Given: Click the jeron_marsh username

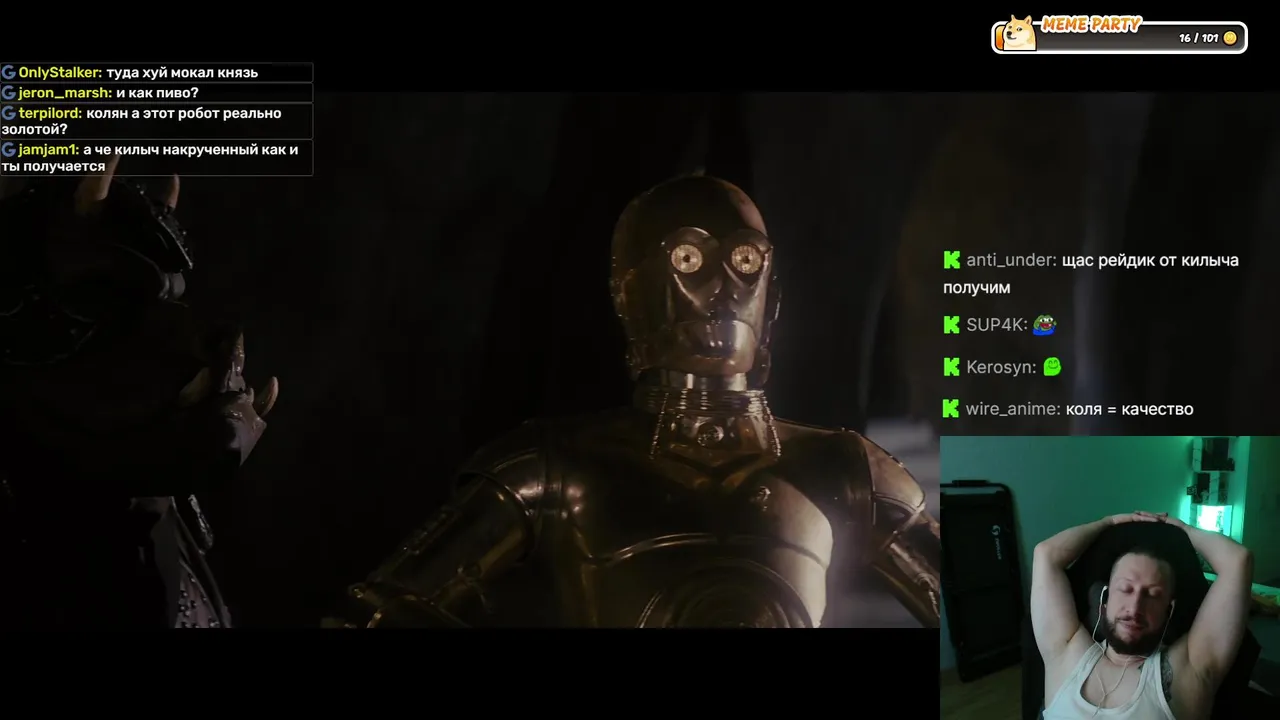Looking at the screenshot, I should pyautogui.click(x=65, y=93).
